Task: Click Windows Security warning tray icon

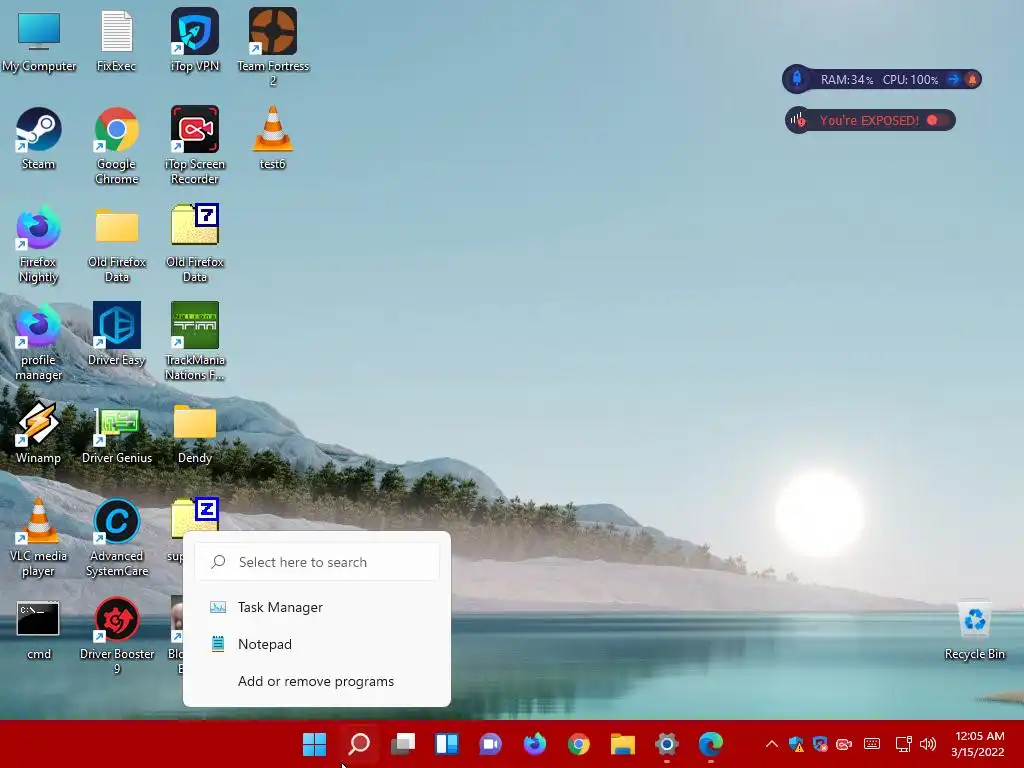Action: click(x=796, y=744)
